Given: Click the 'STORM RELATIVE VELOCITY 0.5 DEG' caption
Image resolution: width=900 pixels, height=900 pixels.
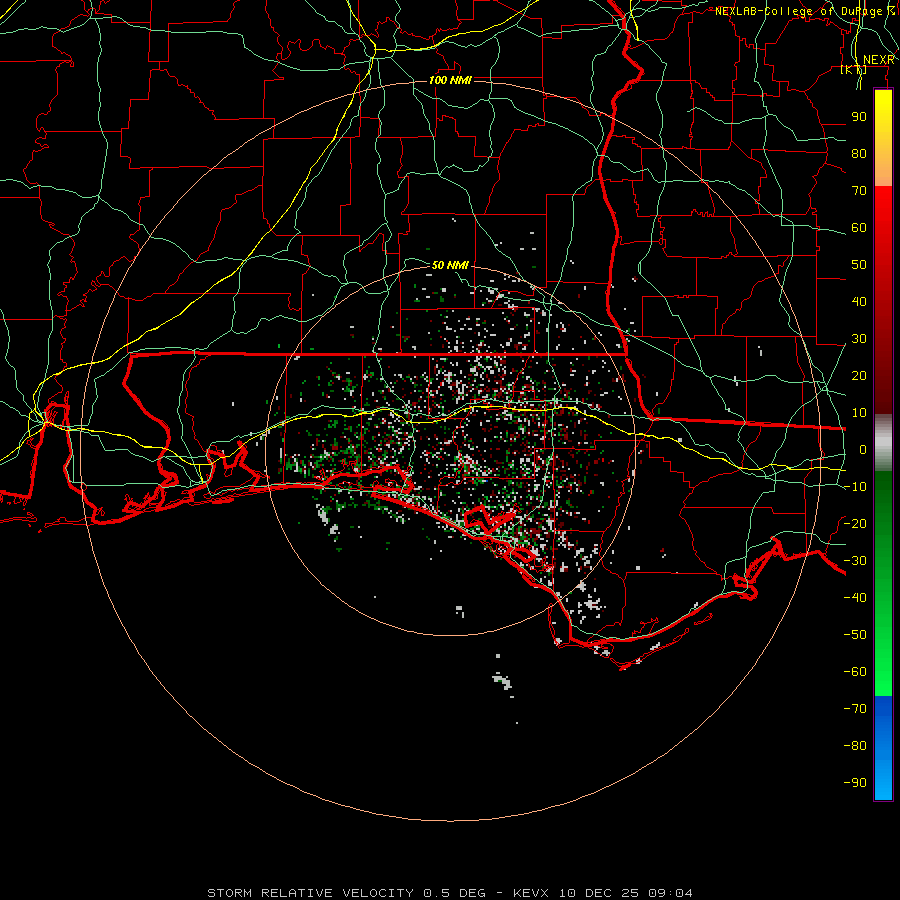Looking at the screenshot, I should (346, 893).
